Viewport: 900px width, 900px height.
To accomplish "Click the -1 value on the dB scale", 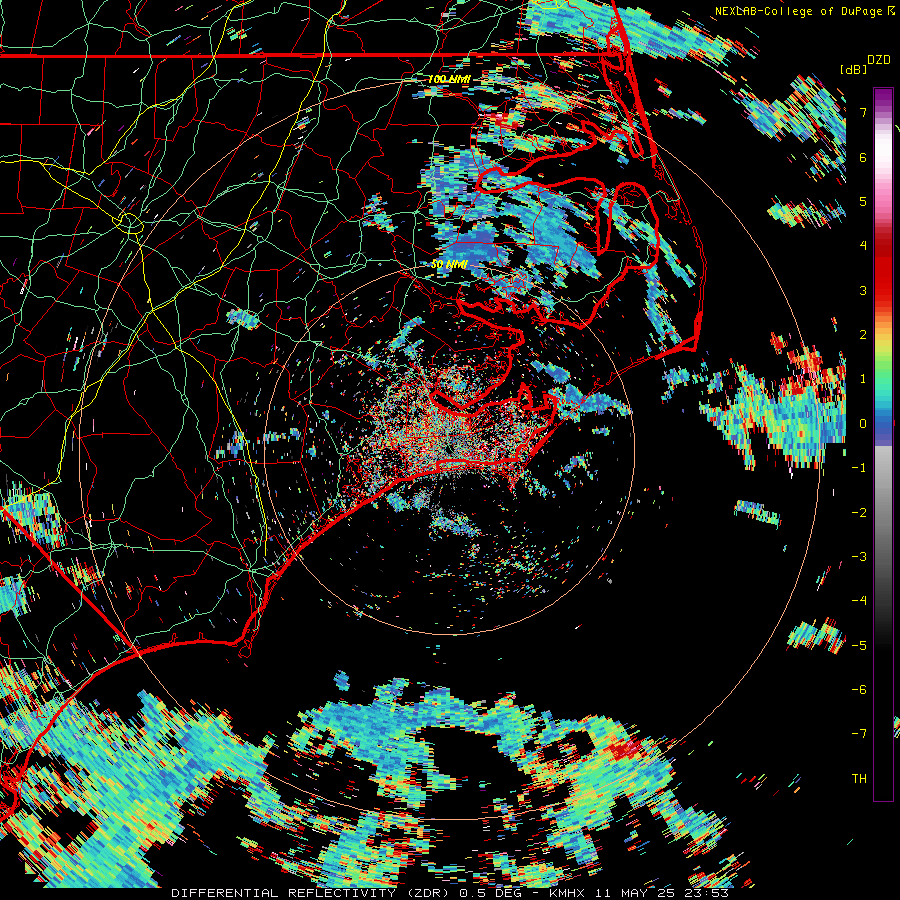I will (x=859, y=468).
